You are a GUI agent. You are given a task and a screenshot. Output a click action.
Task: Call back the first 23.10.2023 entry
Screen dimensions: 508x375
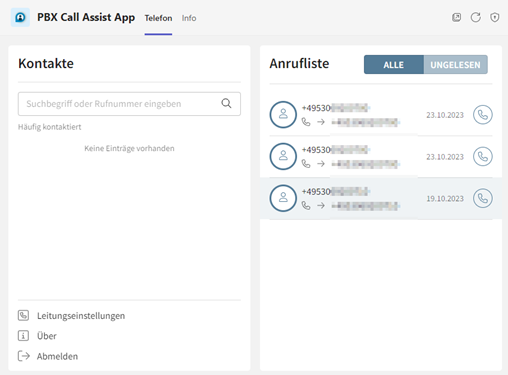tap(483, 115)
